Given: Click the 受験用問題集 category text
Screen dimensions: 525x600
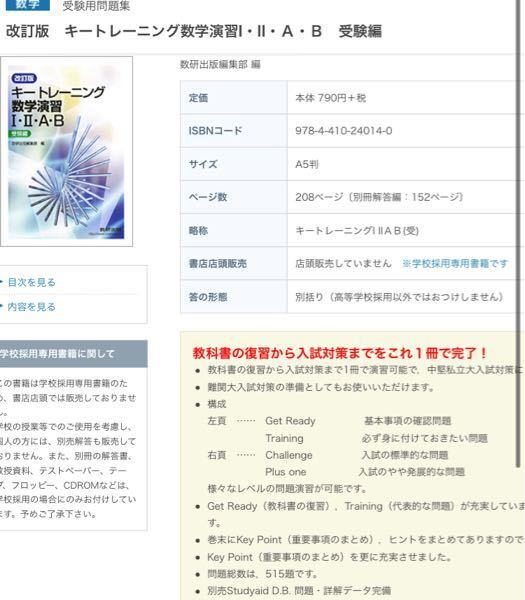Looking at the screenshot, I should click(96, 6).
